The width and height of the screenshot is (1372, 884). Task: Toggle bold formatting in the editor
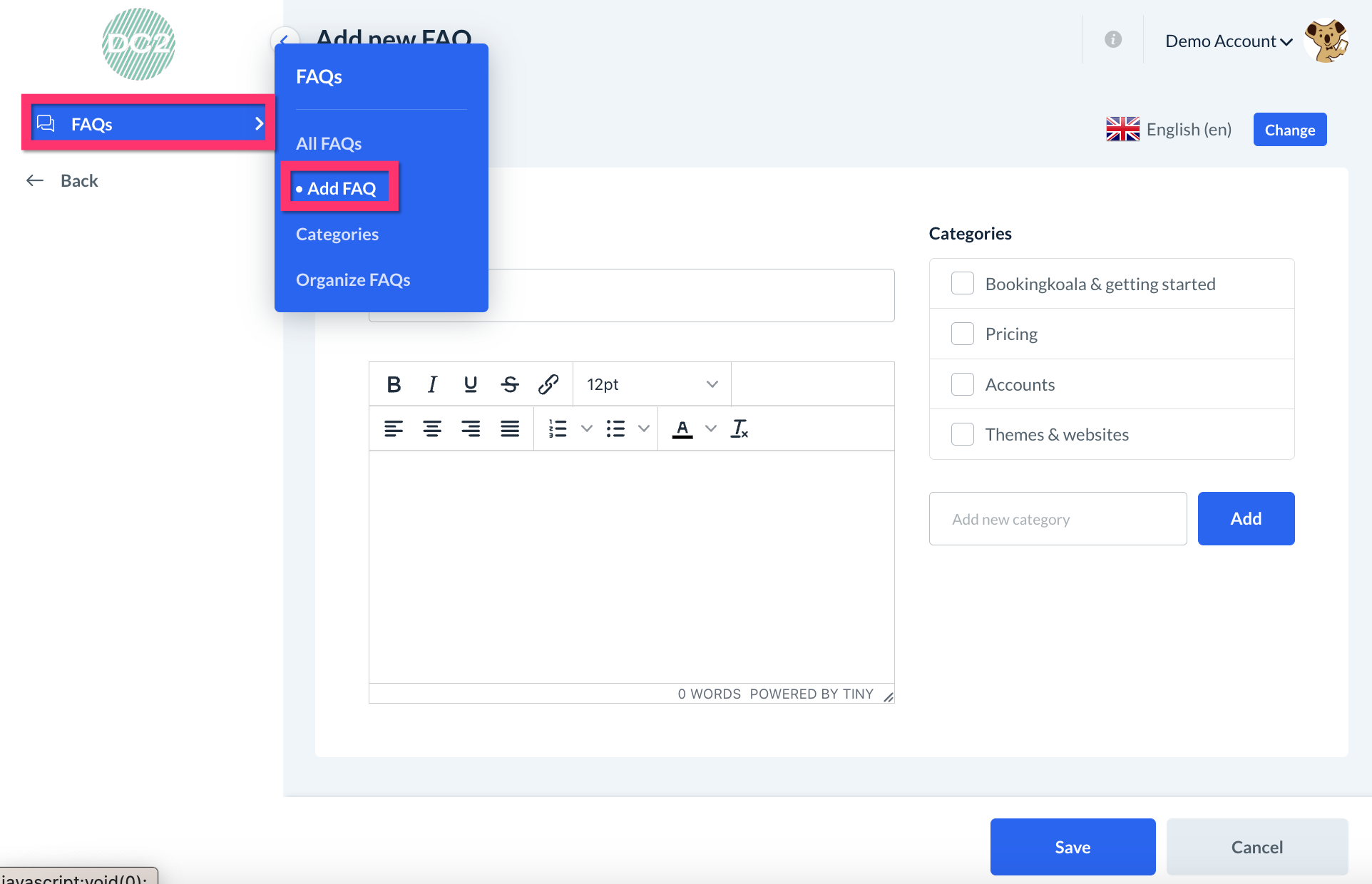(x=394, y=385)
